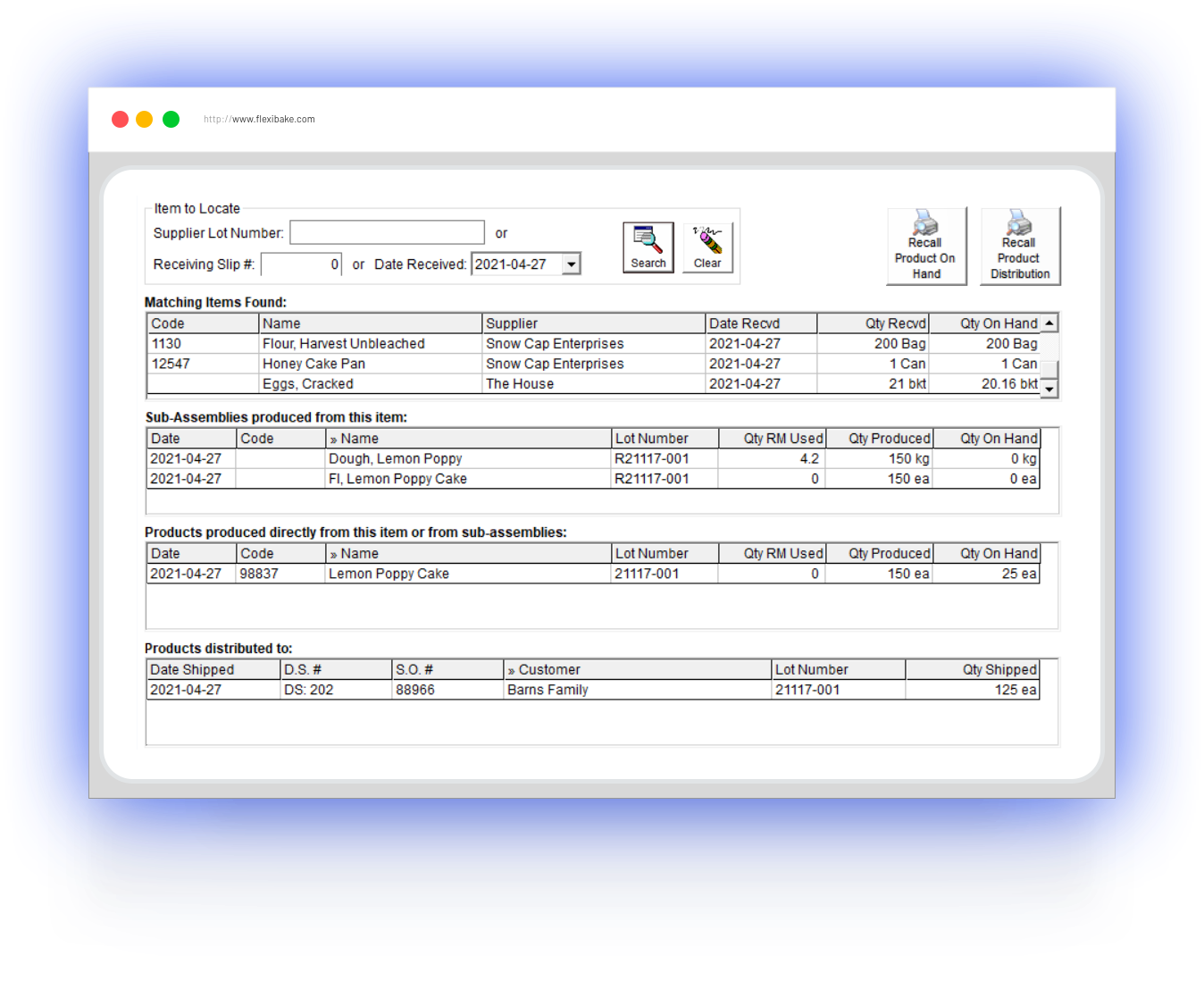Sort Matching Items by Supplier header
The image size is (1204, 981).
[594, 323]
